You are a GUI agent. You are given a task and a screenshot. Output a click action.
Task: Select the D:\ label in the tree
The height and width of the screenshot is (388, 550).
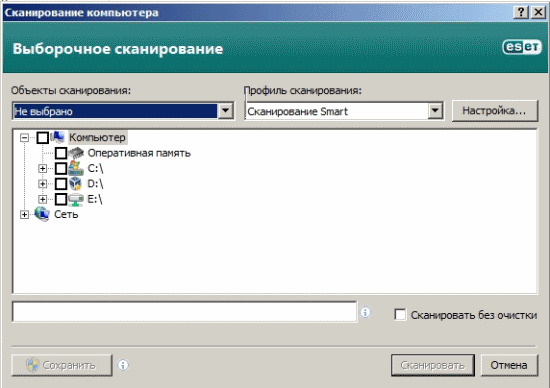coord(95,183)
